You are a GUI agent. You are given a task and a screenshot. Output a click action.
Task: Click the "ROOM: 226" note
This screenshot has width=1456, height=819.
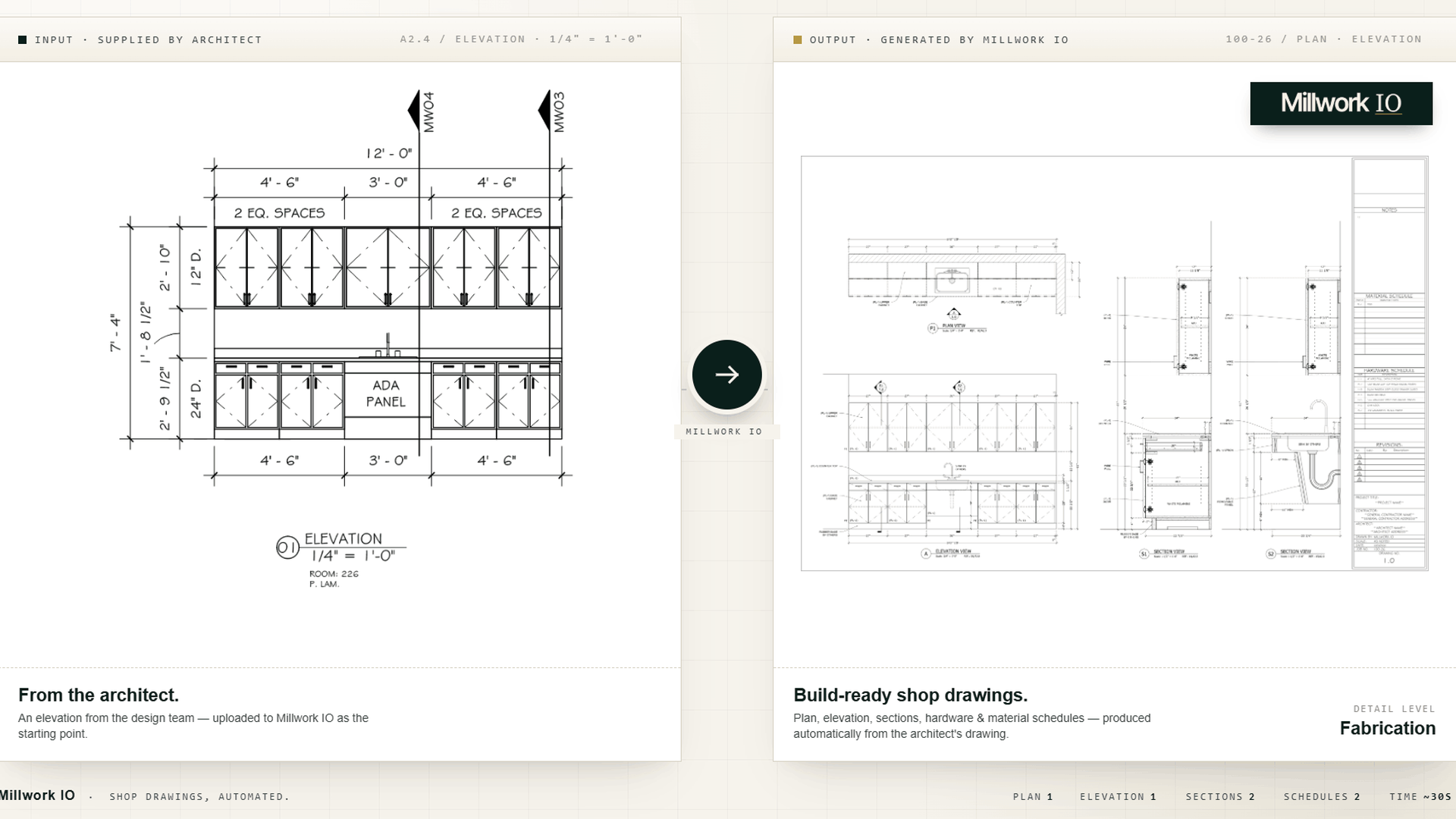click(x=334, y=574)
